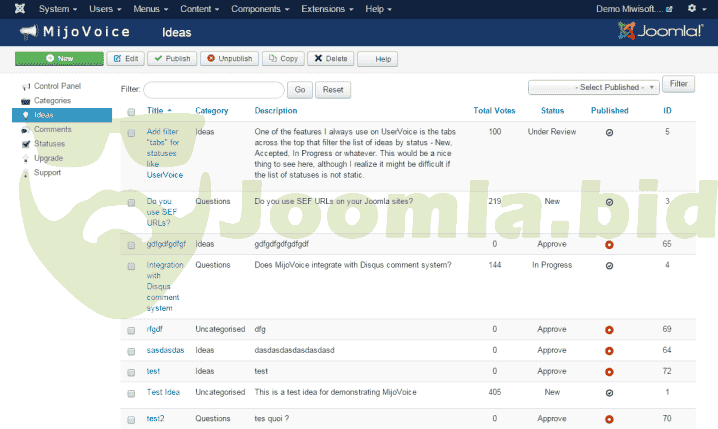Viewport: 718px width, 429px height.
Task: Click the published status icon for Test Idea
Action: tap(609, 393)
